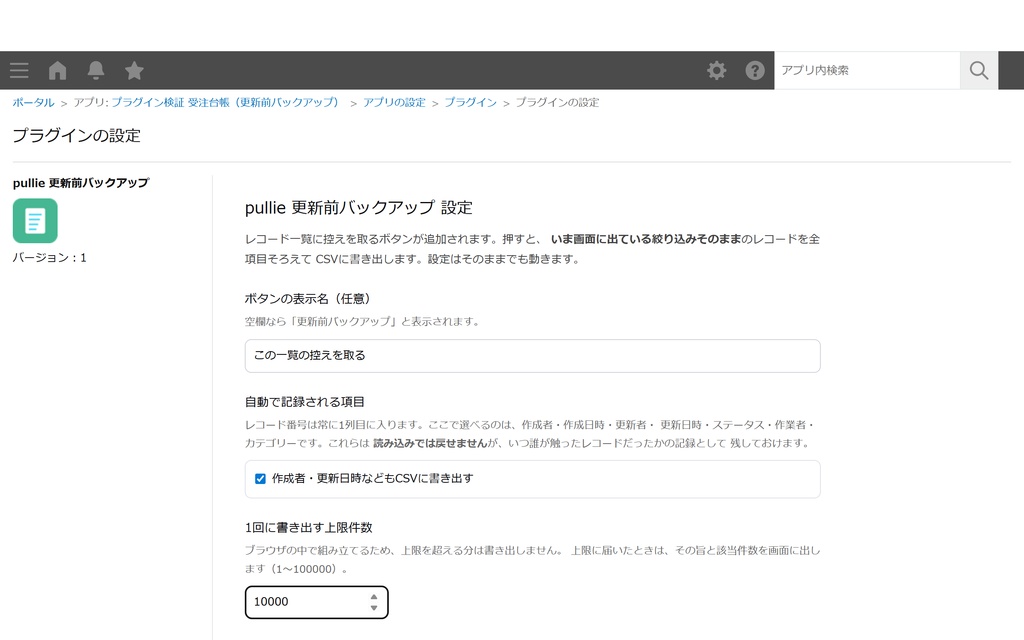Open notifications bell icon

click(96, 71)
